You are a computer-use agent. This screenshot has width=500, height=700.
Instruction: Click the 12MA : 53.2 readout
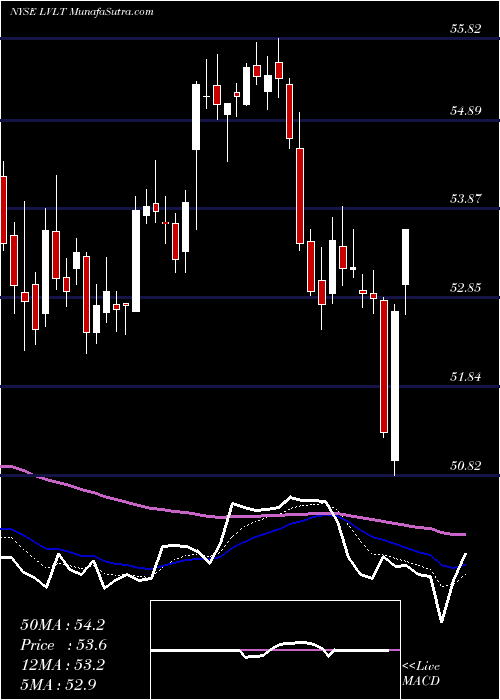62,664
